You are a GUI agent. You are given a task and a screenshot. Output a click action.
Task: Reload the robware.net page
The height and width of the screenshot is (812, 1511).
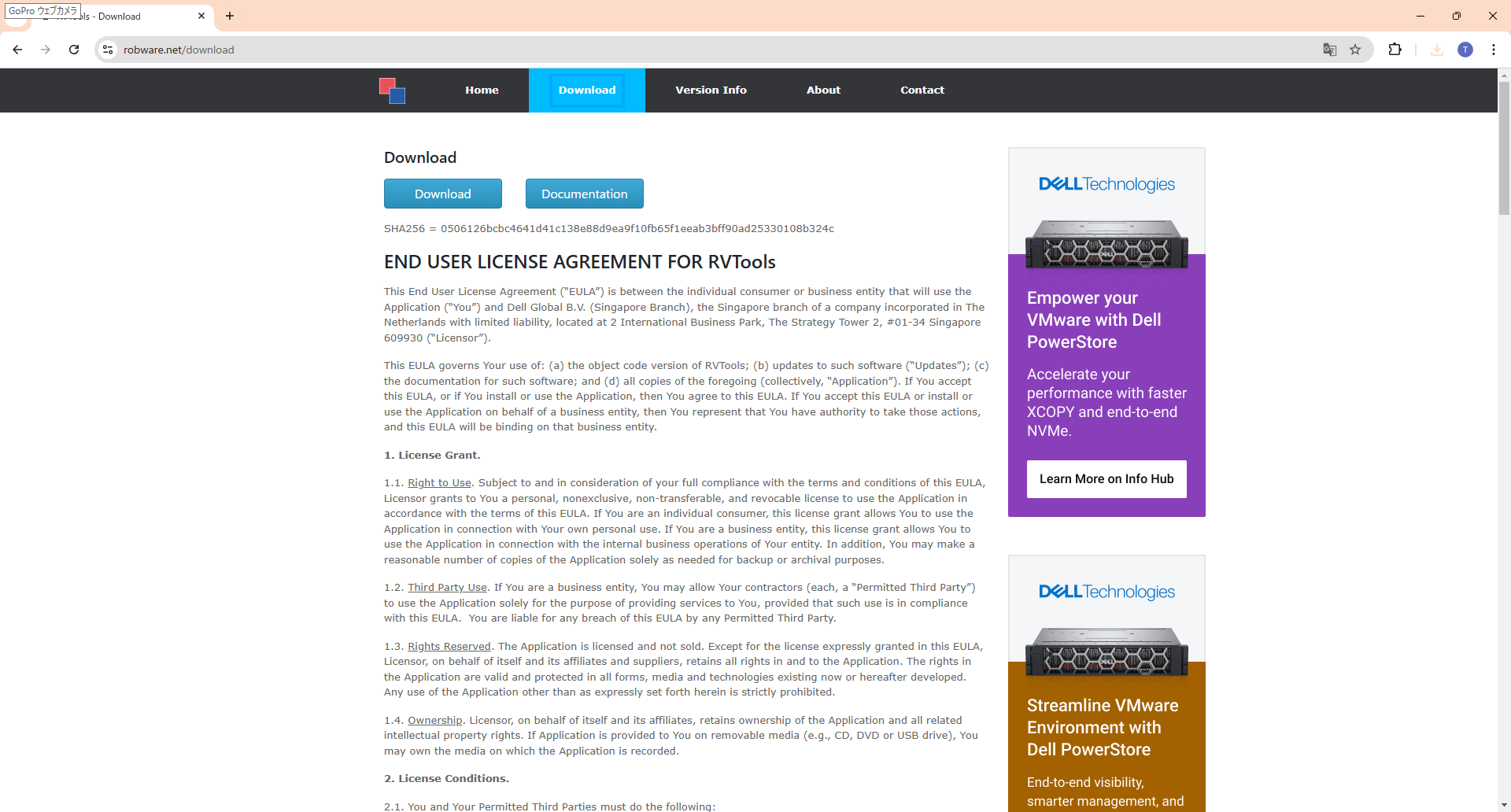(74, 50)
